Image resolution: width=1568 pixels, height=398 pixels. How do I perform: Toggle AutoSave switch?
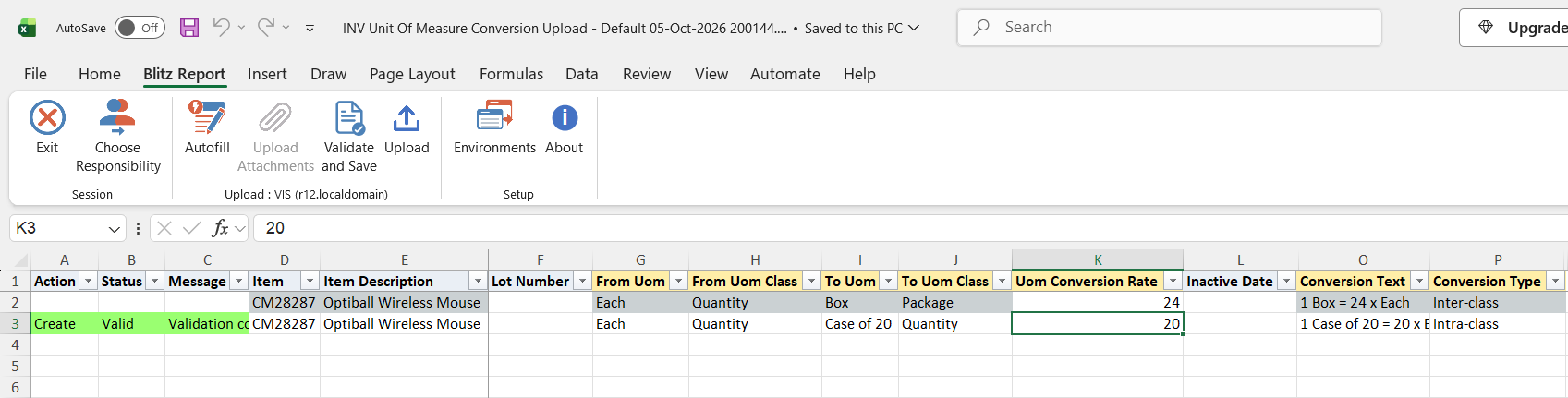(x=140, y=28)
